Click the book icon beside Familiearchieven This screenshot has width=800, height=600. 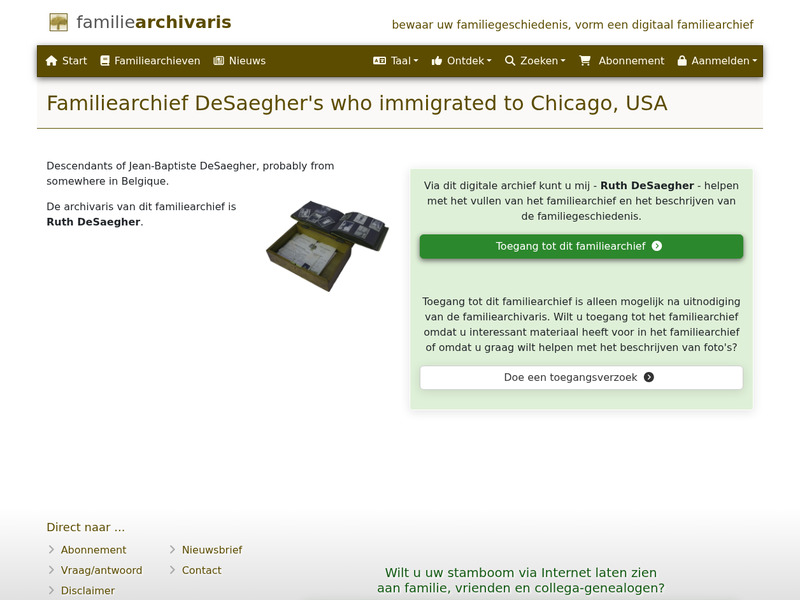[x=105, y=61]
